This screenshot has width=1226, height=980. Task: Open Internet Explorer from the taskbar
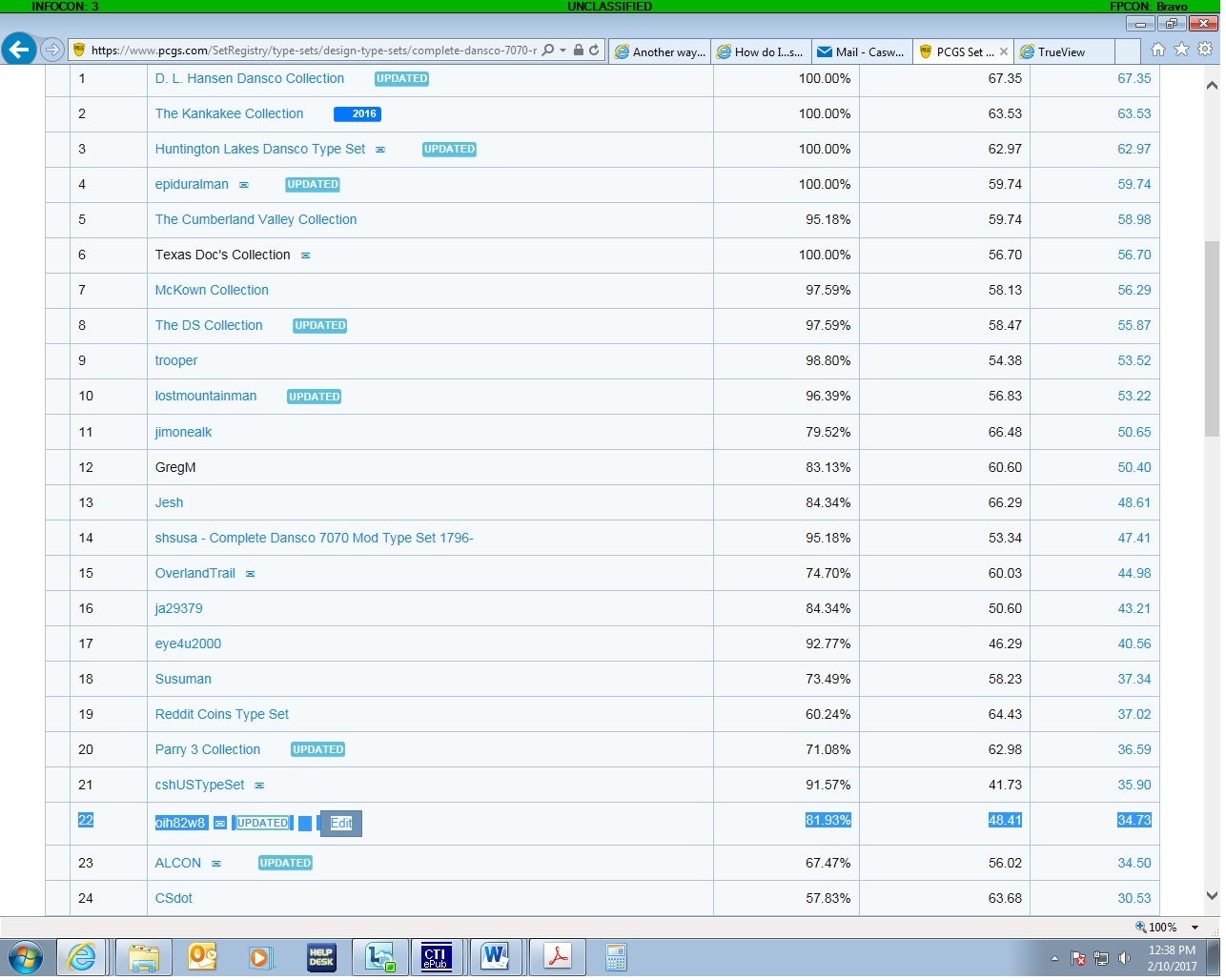pyautogui.click(x=82, y=957)
